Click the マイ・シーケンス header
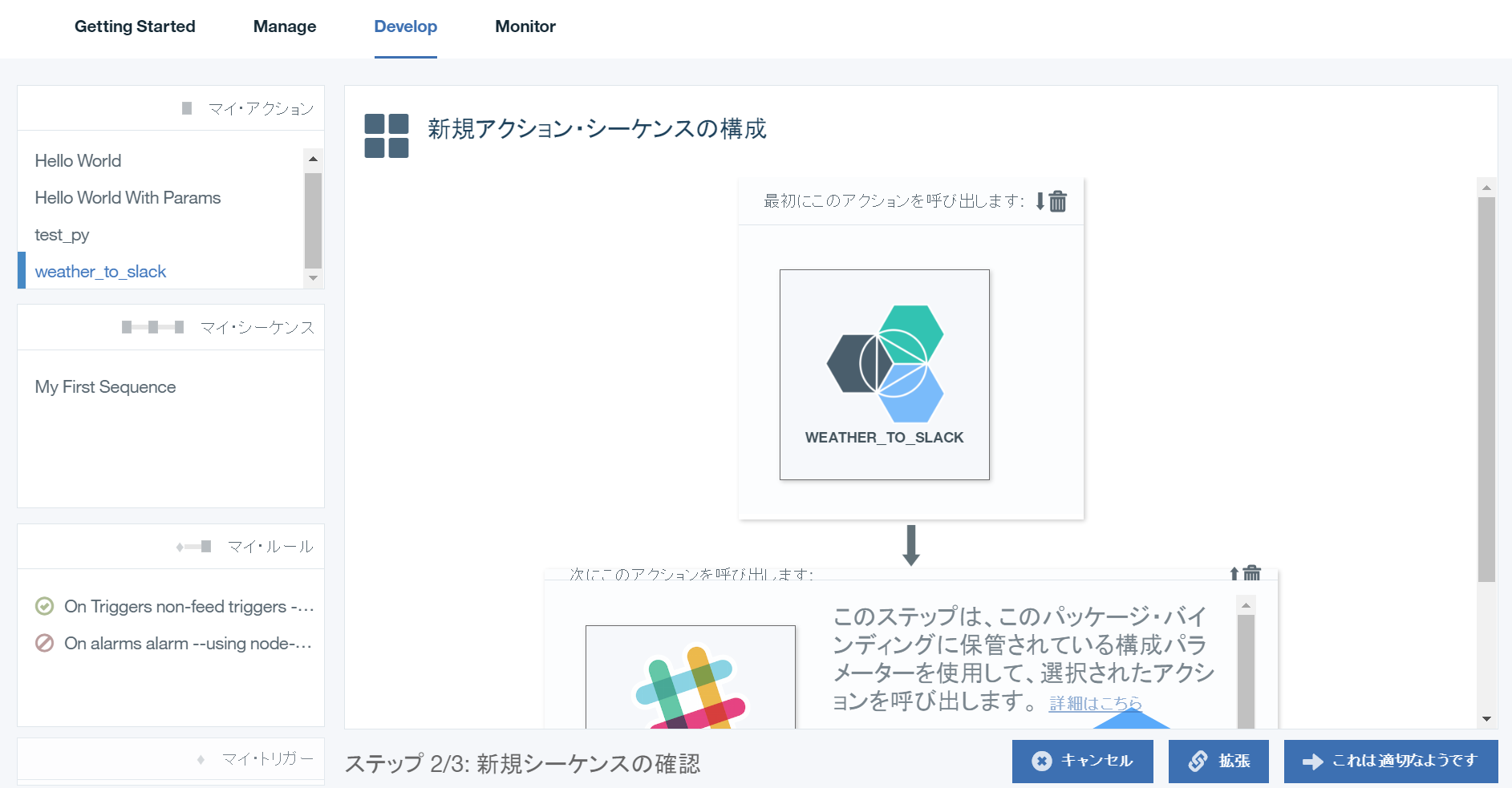1512x788 pixels. point(257,327)
